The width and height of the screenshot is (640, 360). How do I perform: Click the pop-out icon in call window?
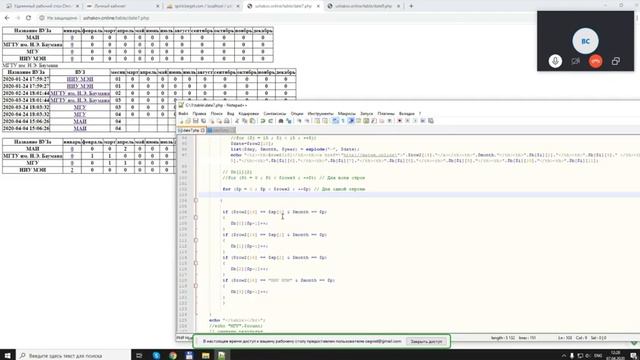tap(616, 61)
